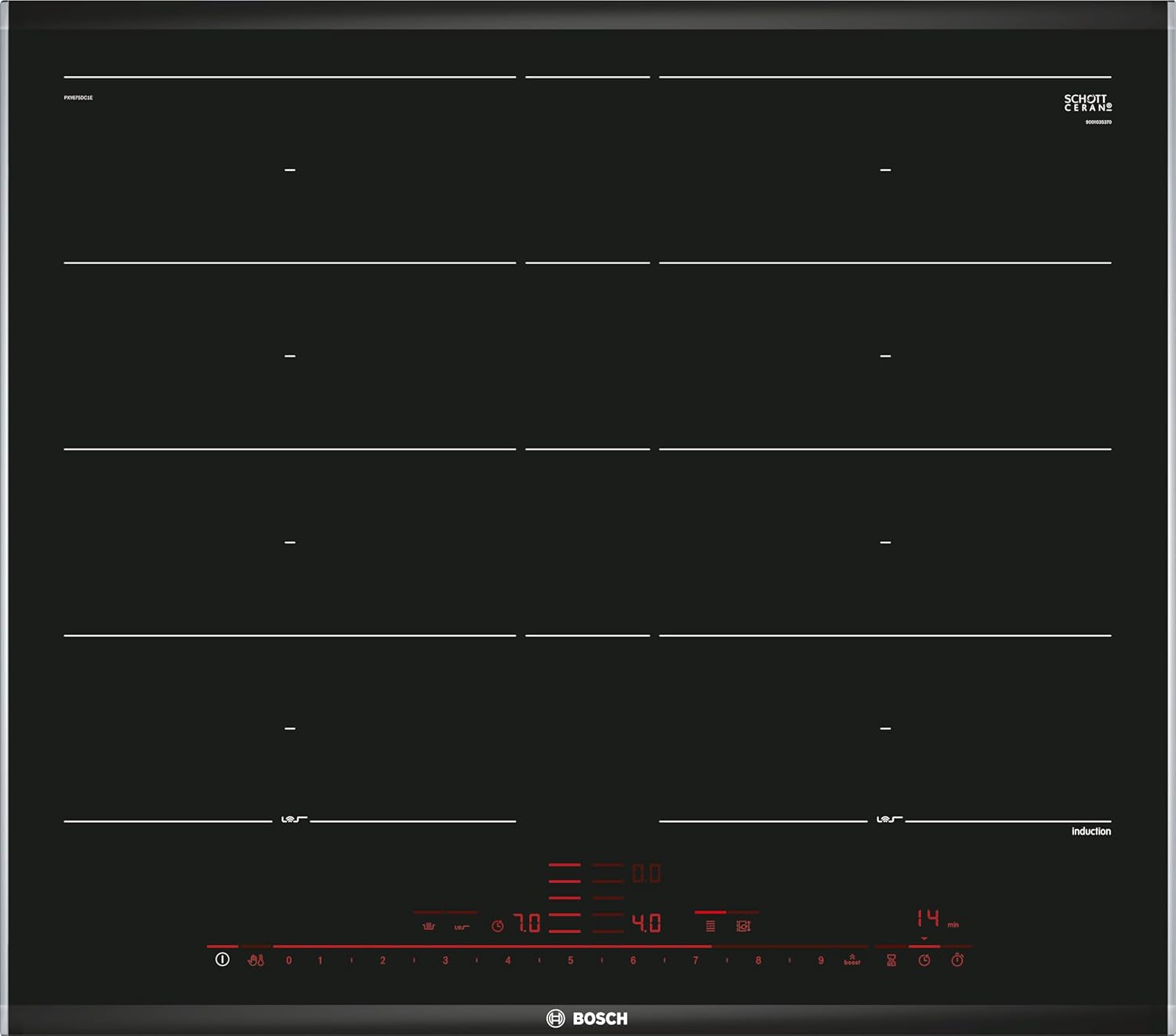1176x1036 pixels.
Task: Select the rear right zone showing 0.0
Action: pos(646,874)
